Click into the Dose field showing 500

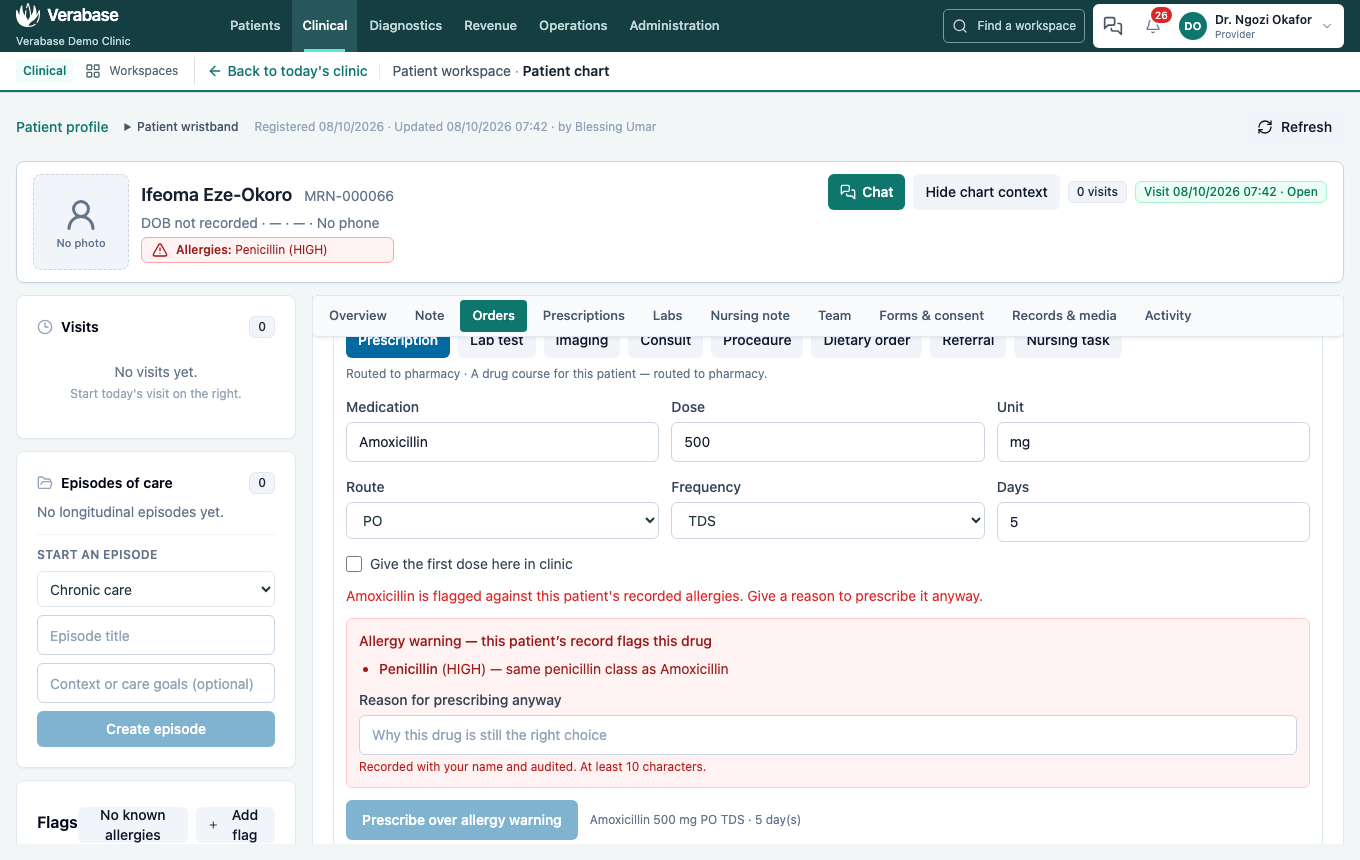tap(828, 442)
